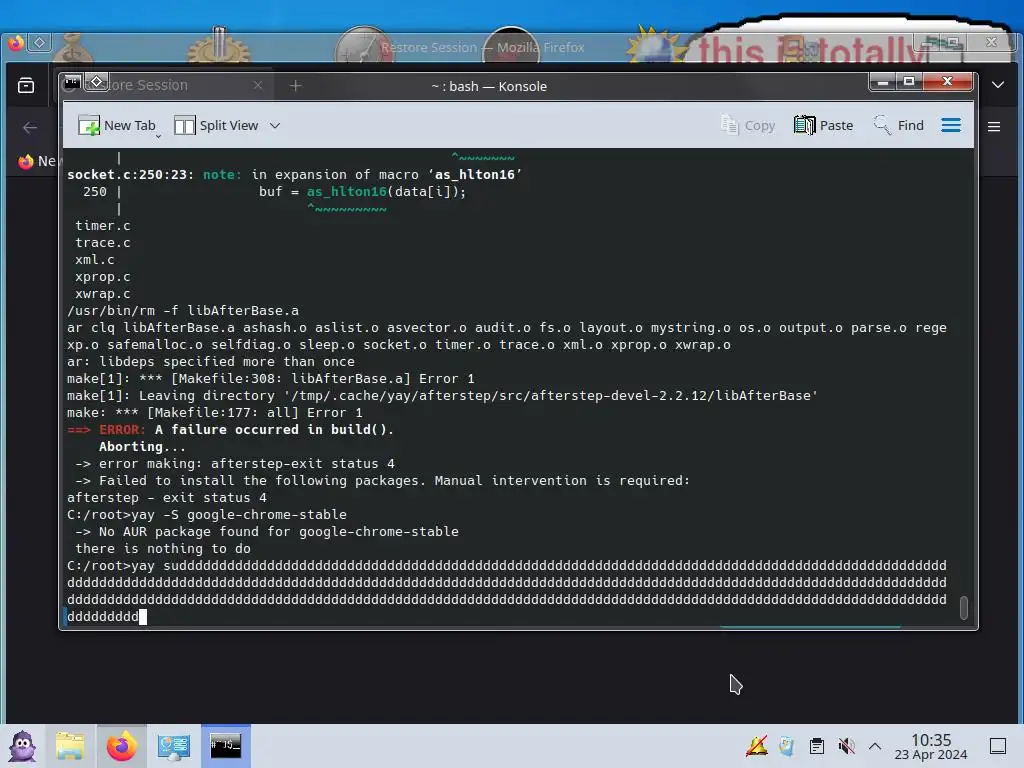Expand Firefox list all tabs chevron
The width and height of the screenshot is (1024, 768).
998,85
